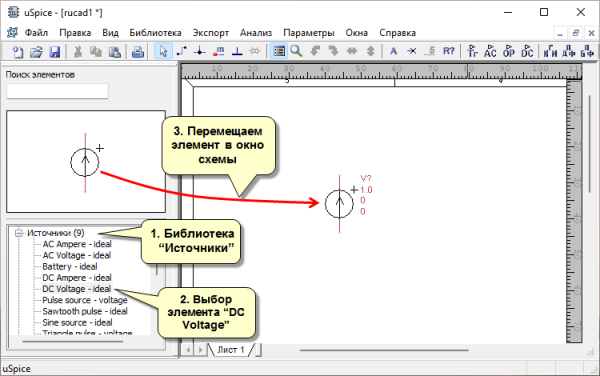Close the inner rucad1 document window
600x376 pixels.
(591, 33)
